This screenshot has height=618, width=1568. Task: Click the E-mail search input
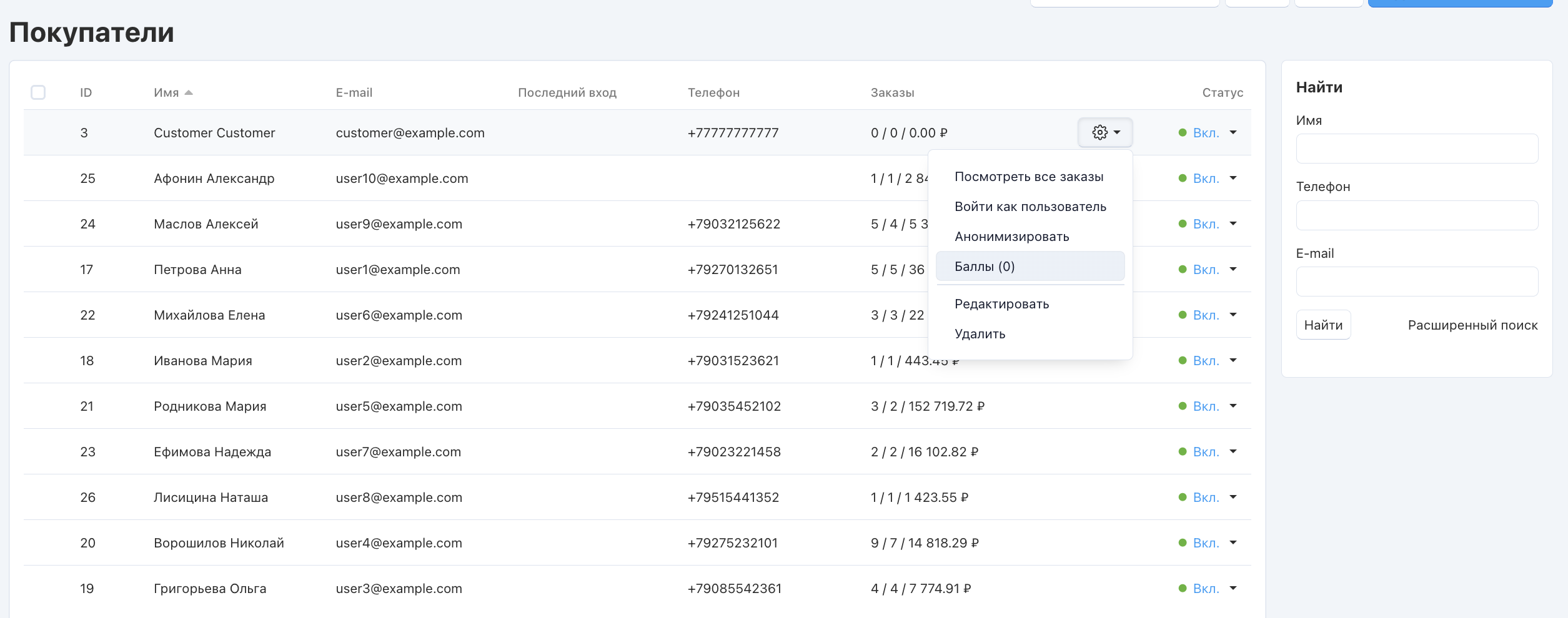(1416, 282)
